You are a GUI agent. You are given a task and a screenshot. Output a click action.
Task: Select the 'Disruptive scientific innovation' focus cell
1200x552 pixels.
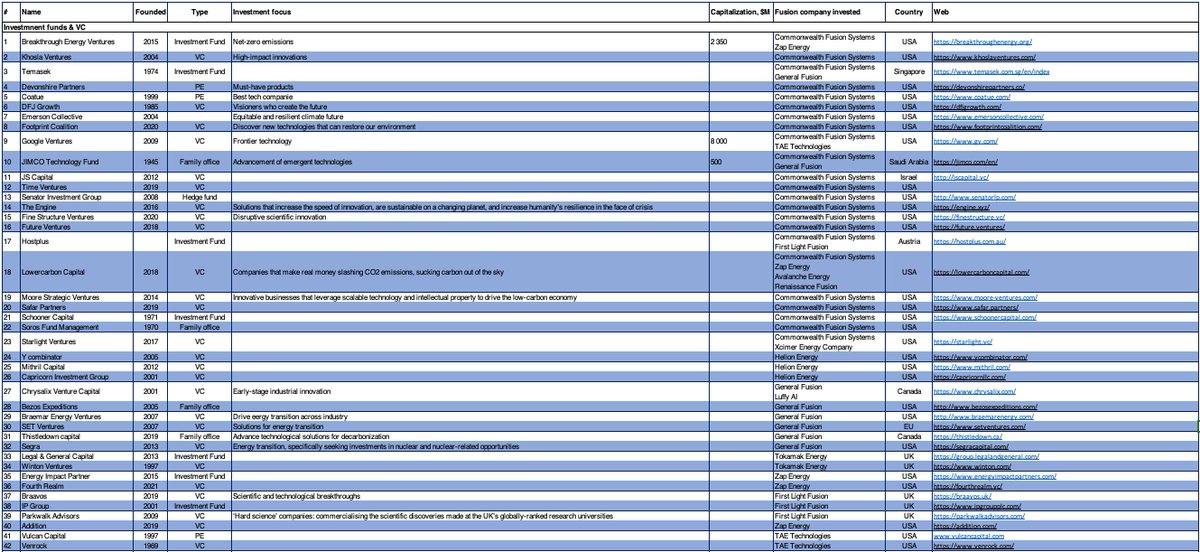(468, 215)
